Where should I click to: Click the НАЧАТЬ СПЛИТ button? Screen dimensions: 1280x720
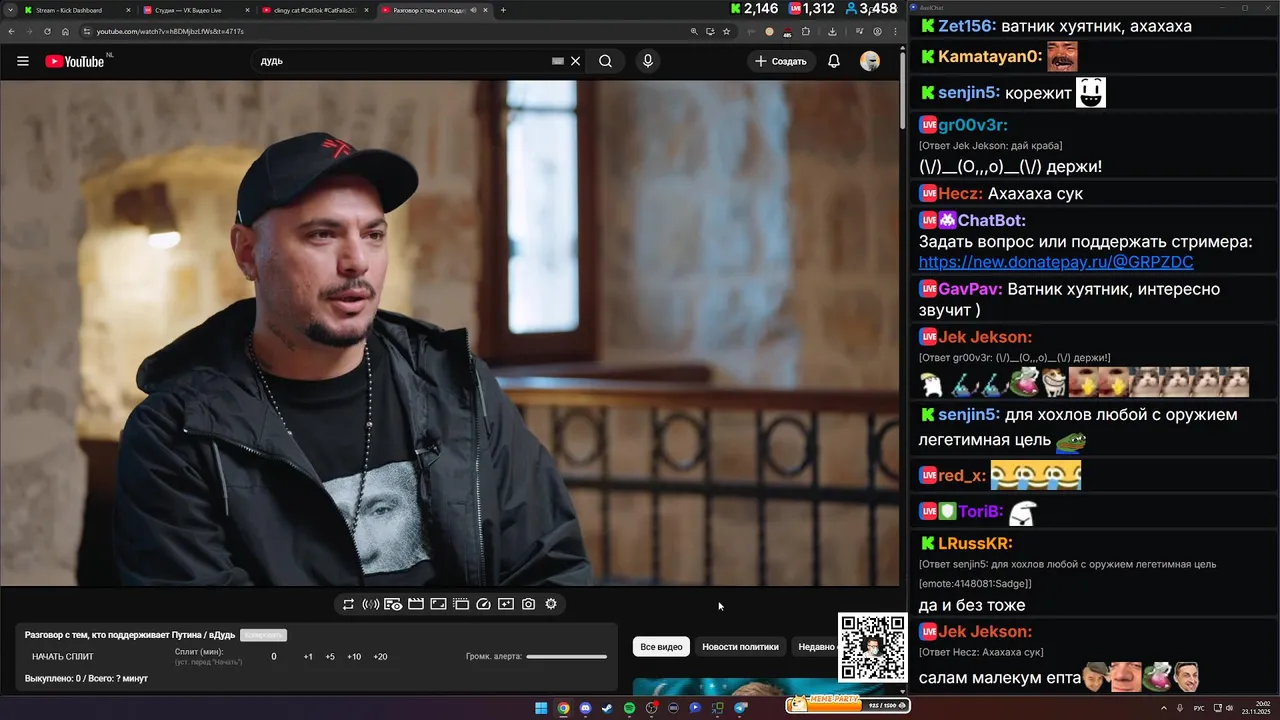coord(63,657)
